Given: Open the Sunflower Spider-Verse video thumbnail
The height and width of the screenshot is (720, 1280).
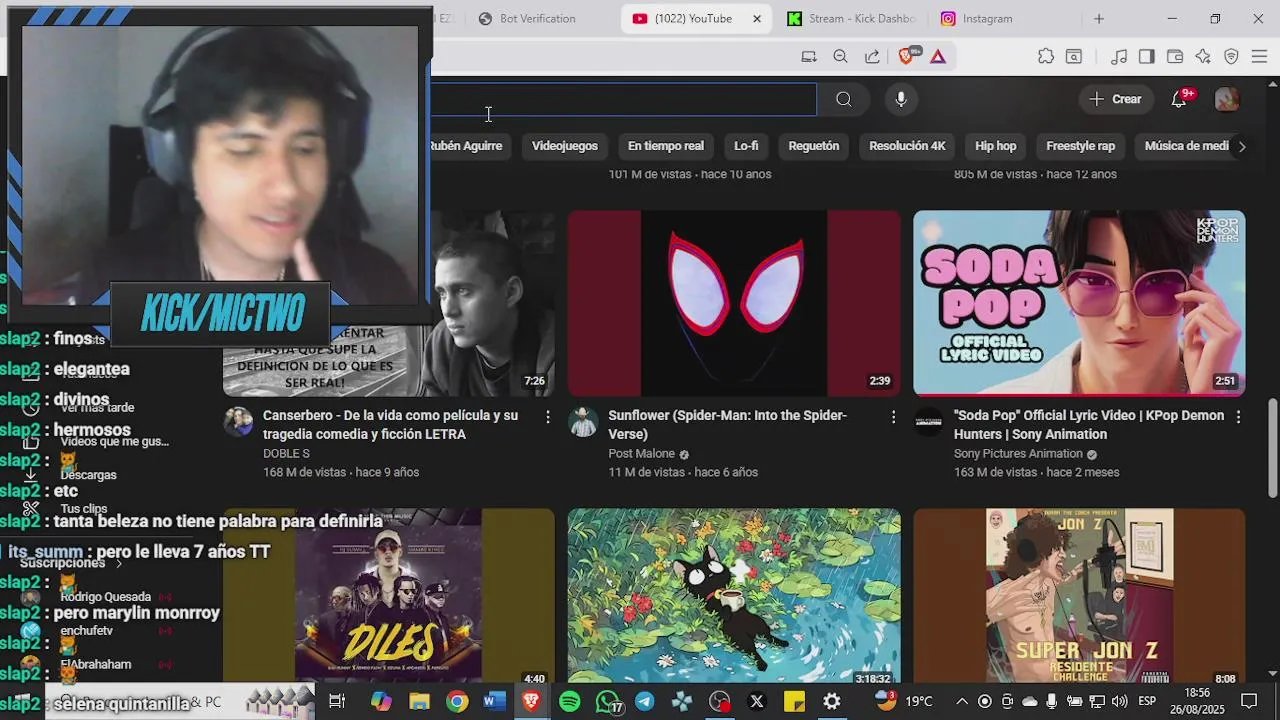Looking at the screenshot, I should (x=734, y=303).
